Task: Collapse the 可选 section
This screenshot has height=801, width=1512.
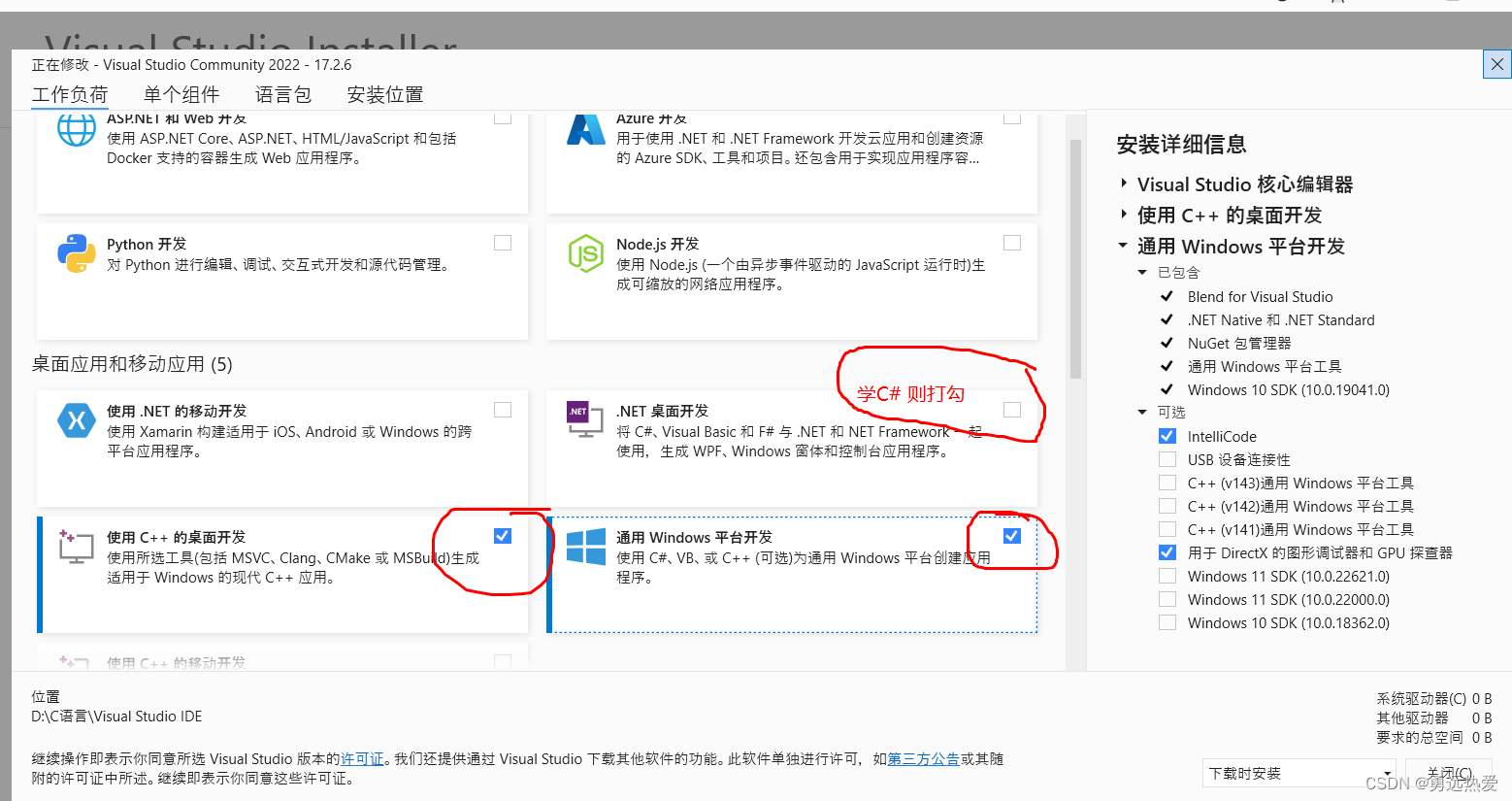Action: click(x=1142, y=413)
